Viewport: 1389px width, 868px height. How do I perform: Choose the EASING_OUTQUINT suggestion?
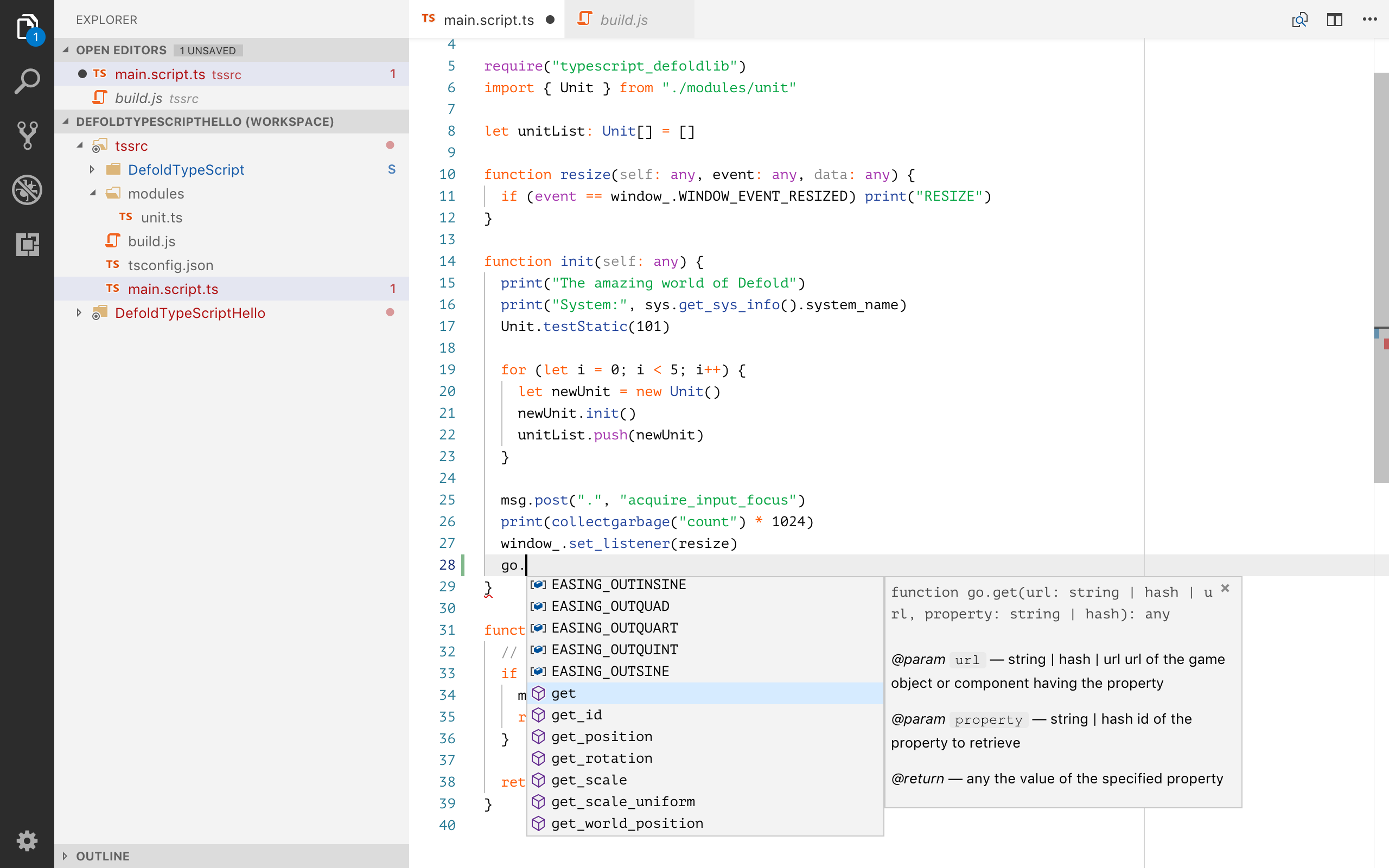coord(705,649)
